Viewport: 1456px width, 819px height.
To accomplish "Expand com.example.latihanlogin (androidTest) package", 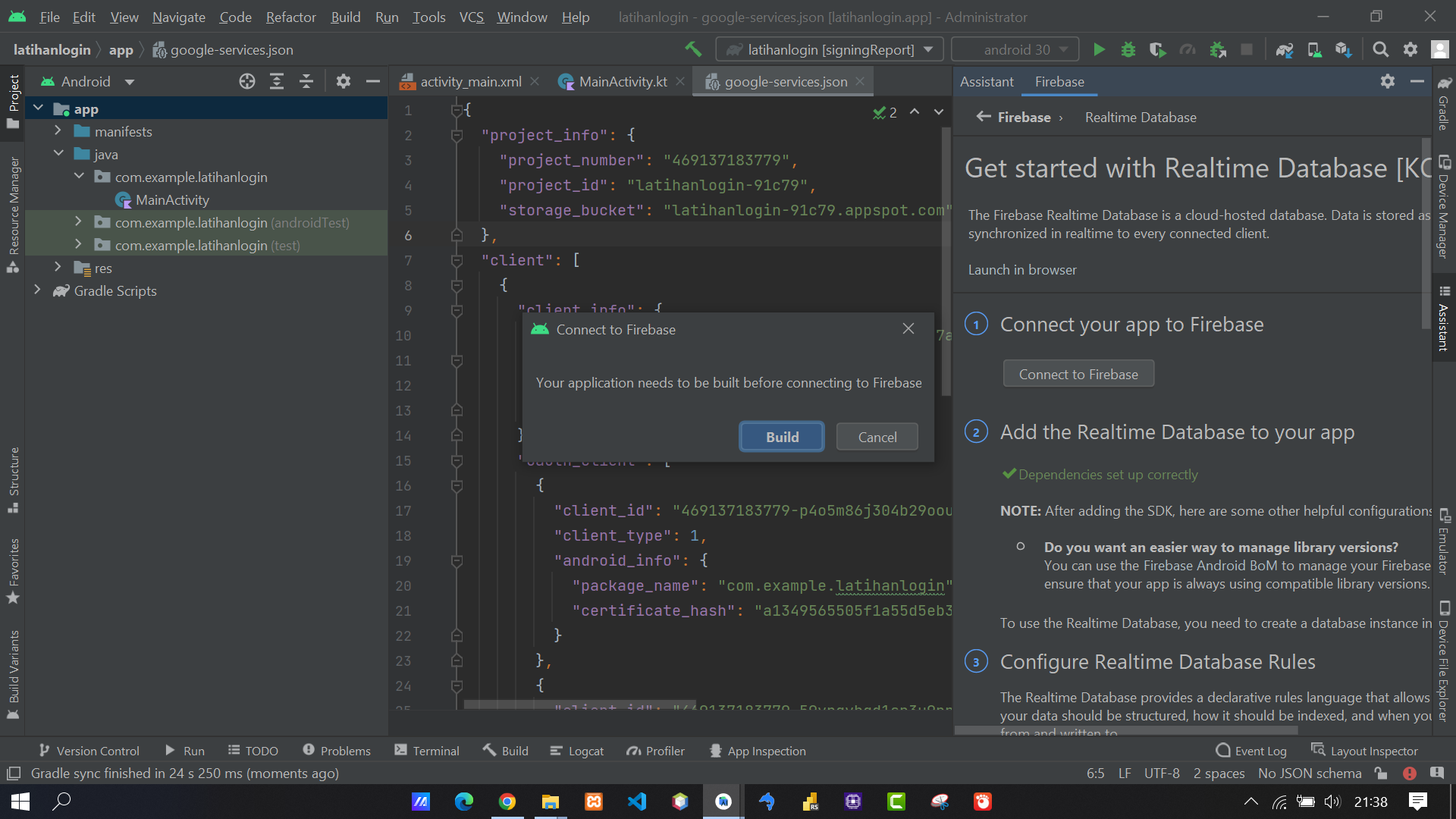I will pos(78,222).
